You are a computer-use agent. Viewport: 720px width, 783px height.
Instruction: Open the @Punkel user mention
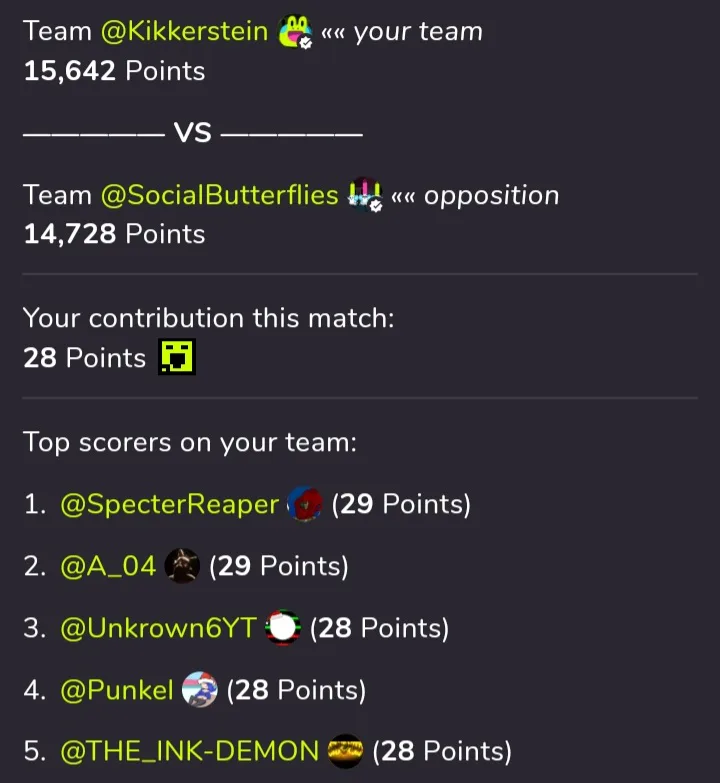coord(117,690)
